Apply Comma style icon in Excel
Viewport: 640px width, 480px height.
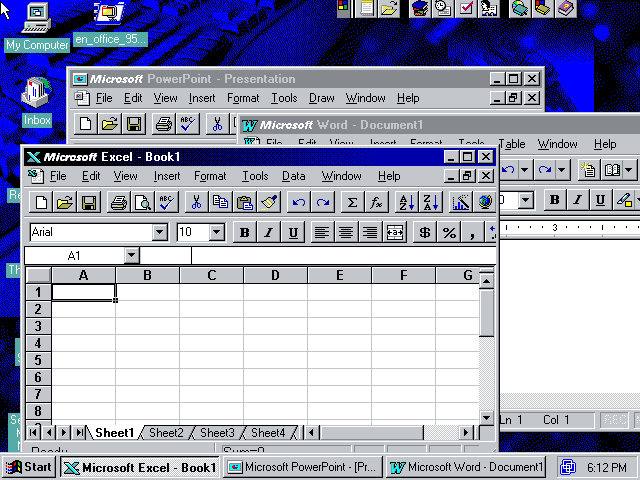tap(472, 232)
